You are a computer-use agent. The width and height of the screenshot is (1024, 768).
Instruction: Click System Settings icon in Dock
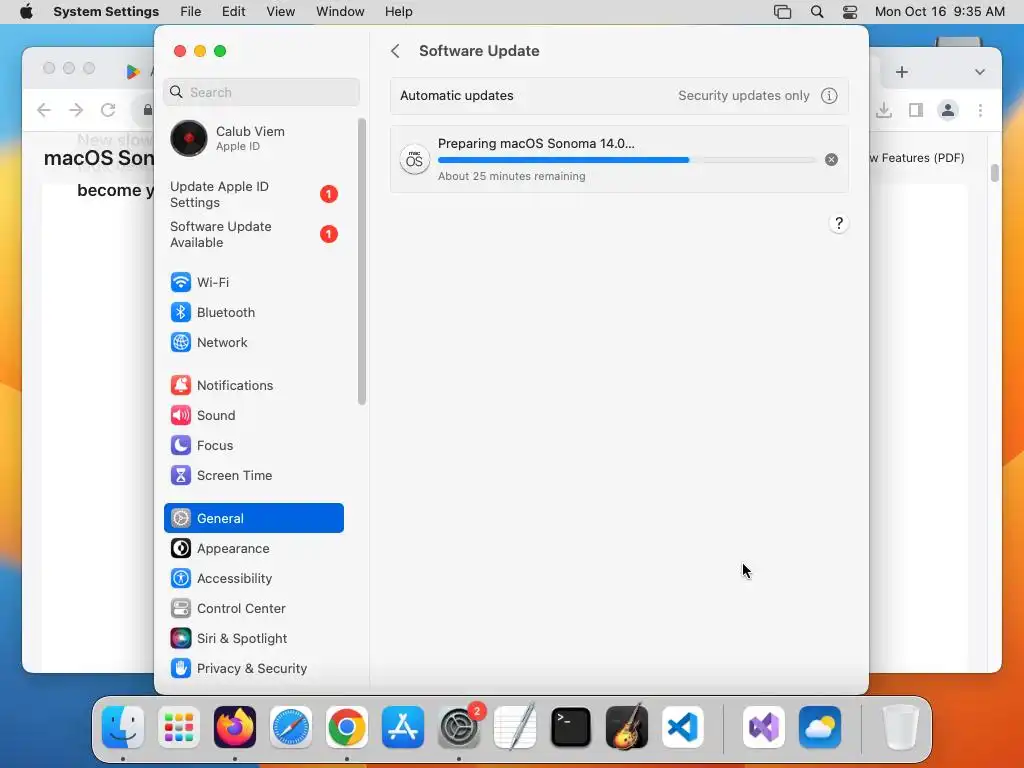click(x=459, y=727)
